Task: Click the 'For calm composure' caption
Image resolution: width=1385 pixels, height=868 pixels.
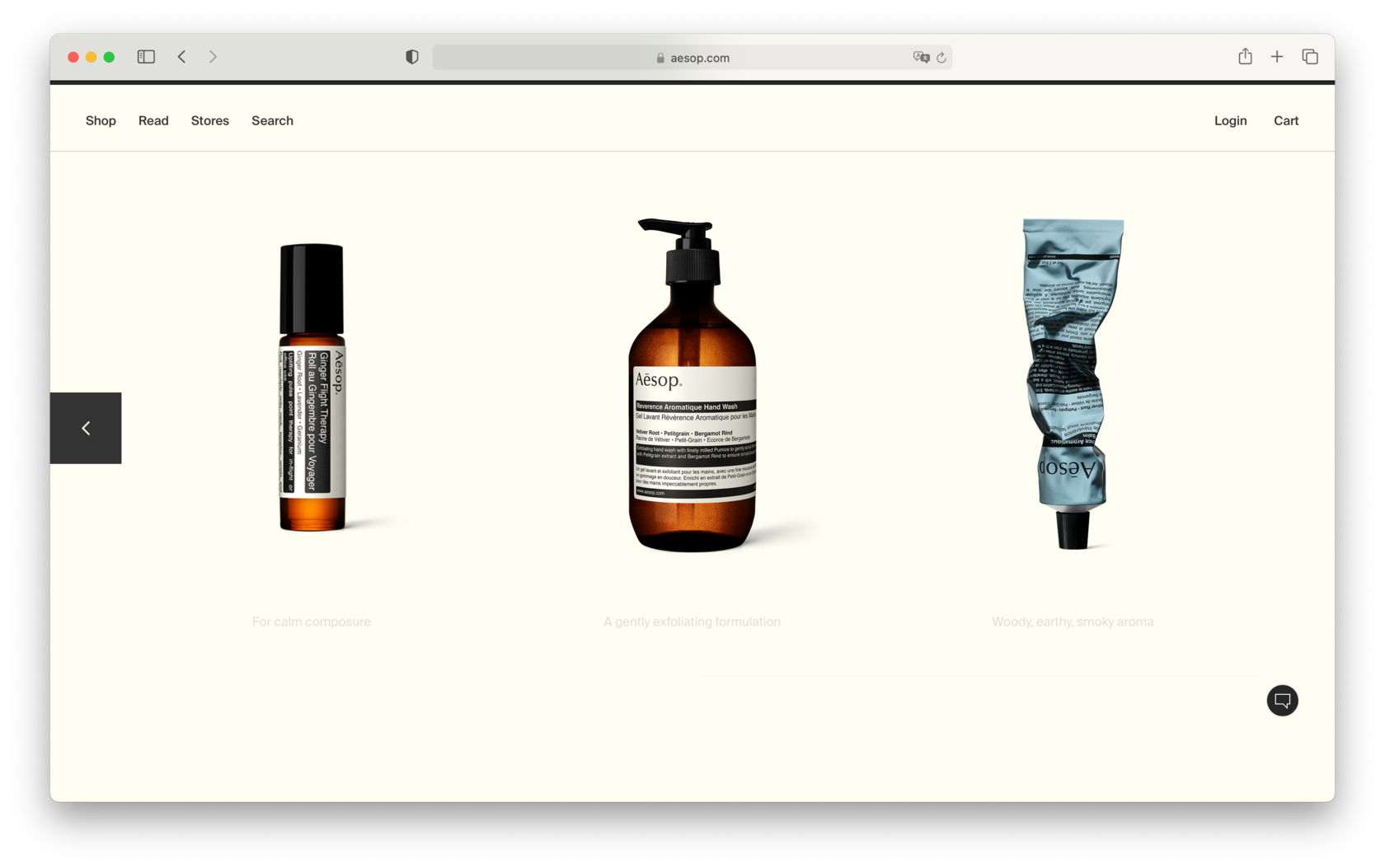Action: point(312,622)
